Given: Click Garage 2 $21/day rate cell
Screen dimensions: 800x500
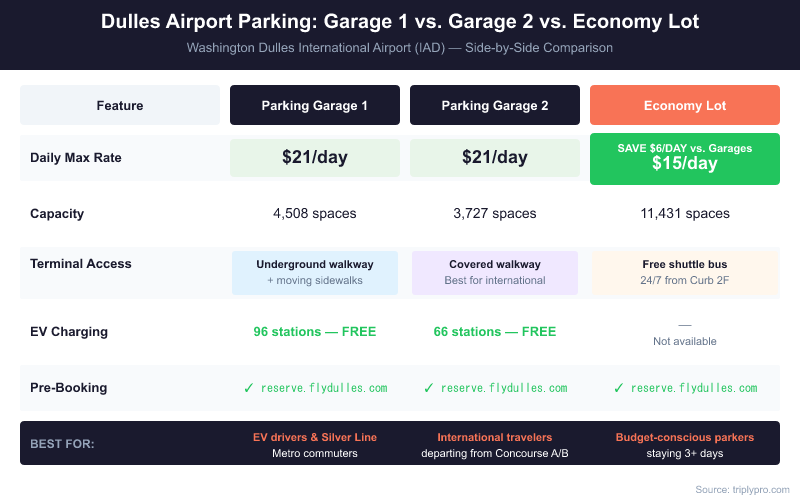Looking at the screenshot, I should coord(495,158).
